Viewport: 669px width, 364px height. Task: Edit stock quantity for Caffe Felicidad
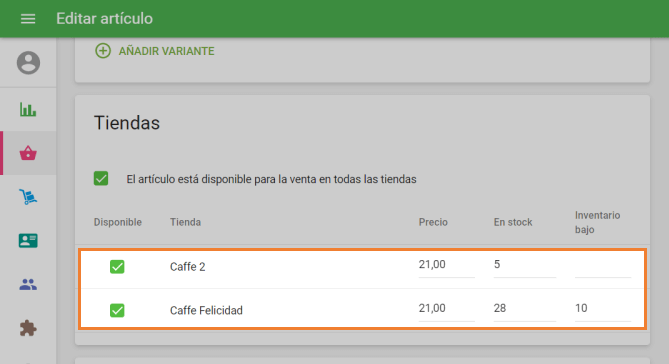coord(524,309)
